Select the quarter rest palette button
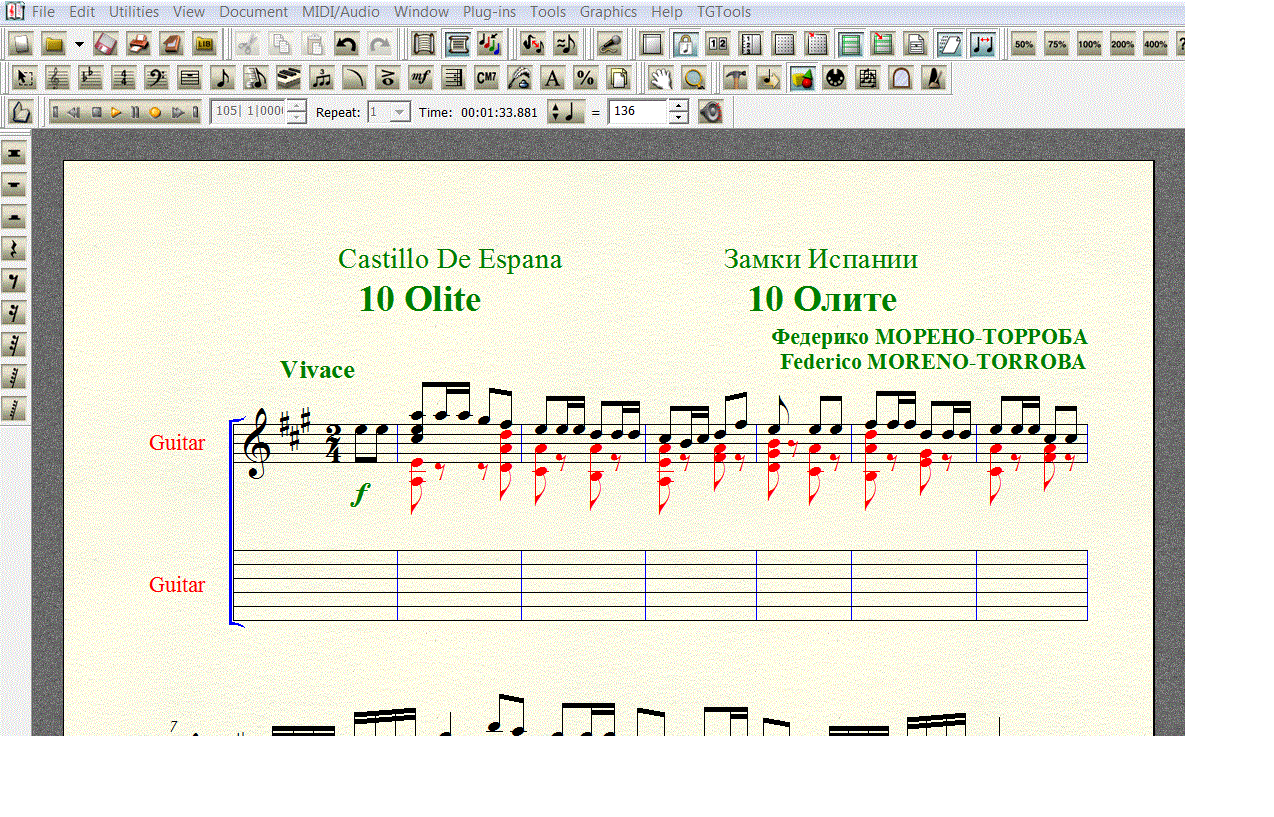 (x=15, y=249)
